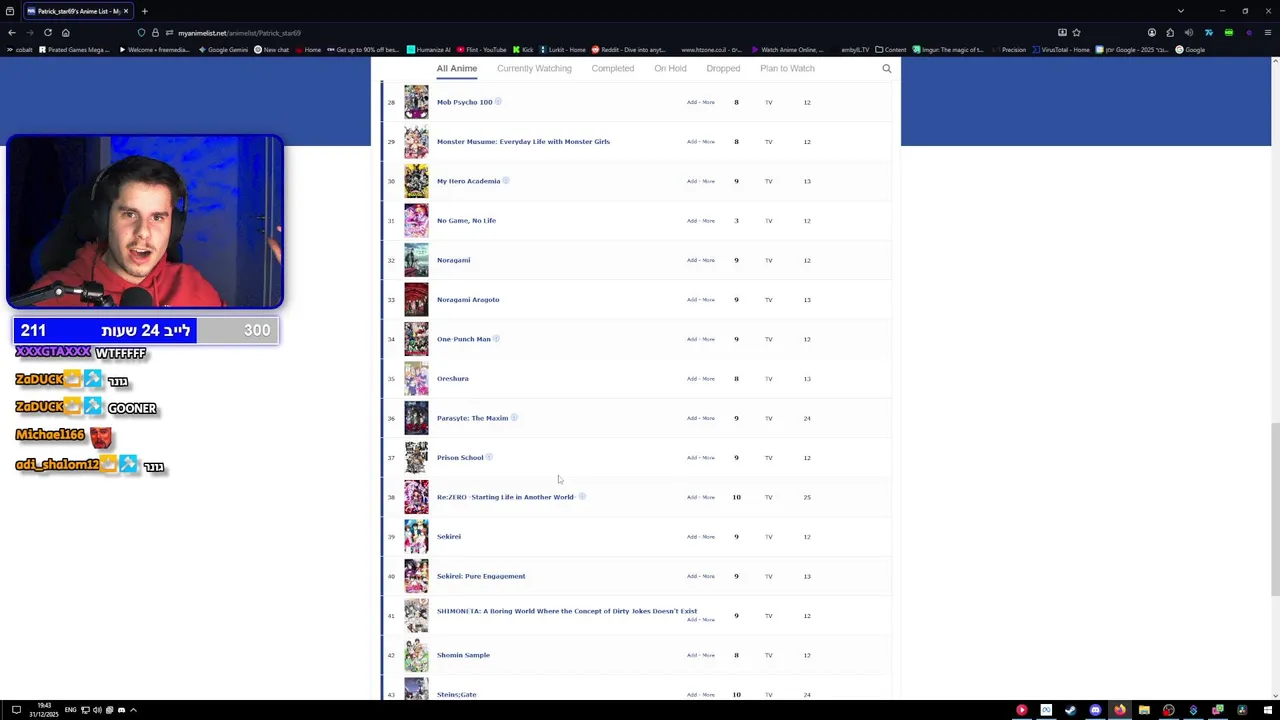
Task: Switch to the On Hold tab
Action: (670, 69)
